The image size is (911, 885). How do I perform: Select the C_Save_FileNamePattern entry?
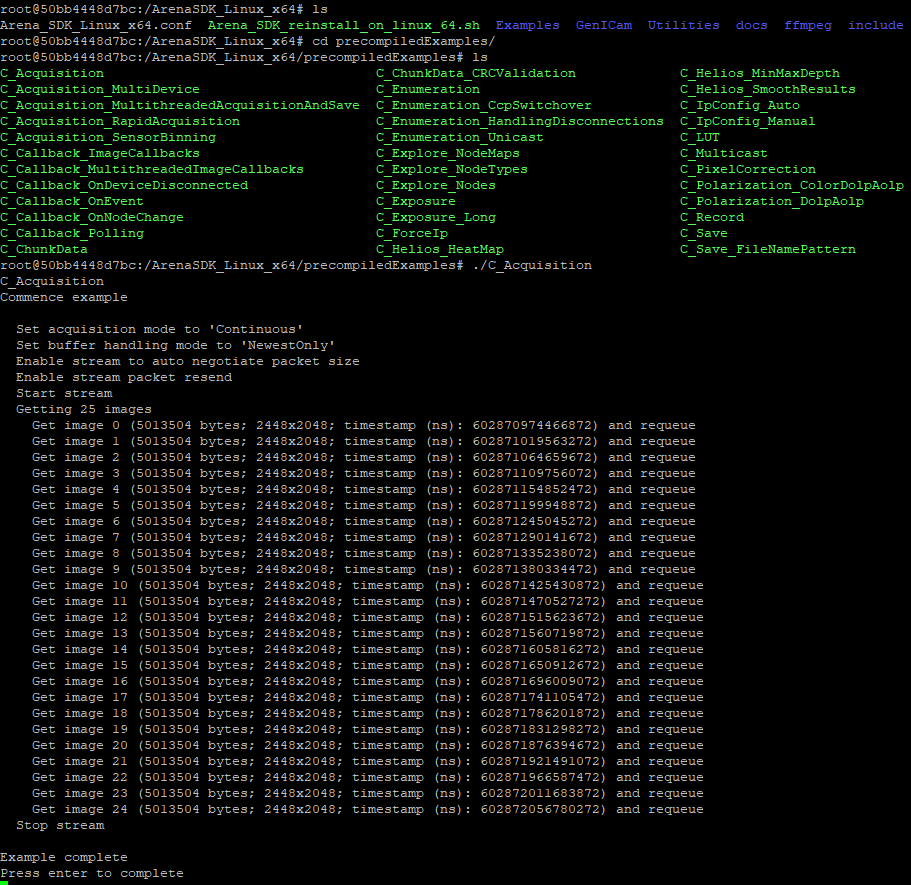(x=768, y=249)
